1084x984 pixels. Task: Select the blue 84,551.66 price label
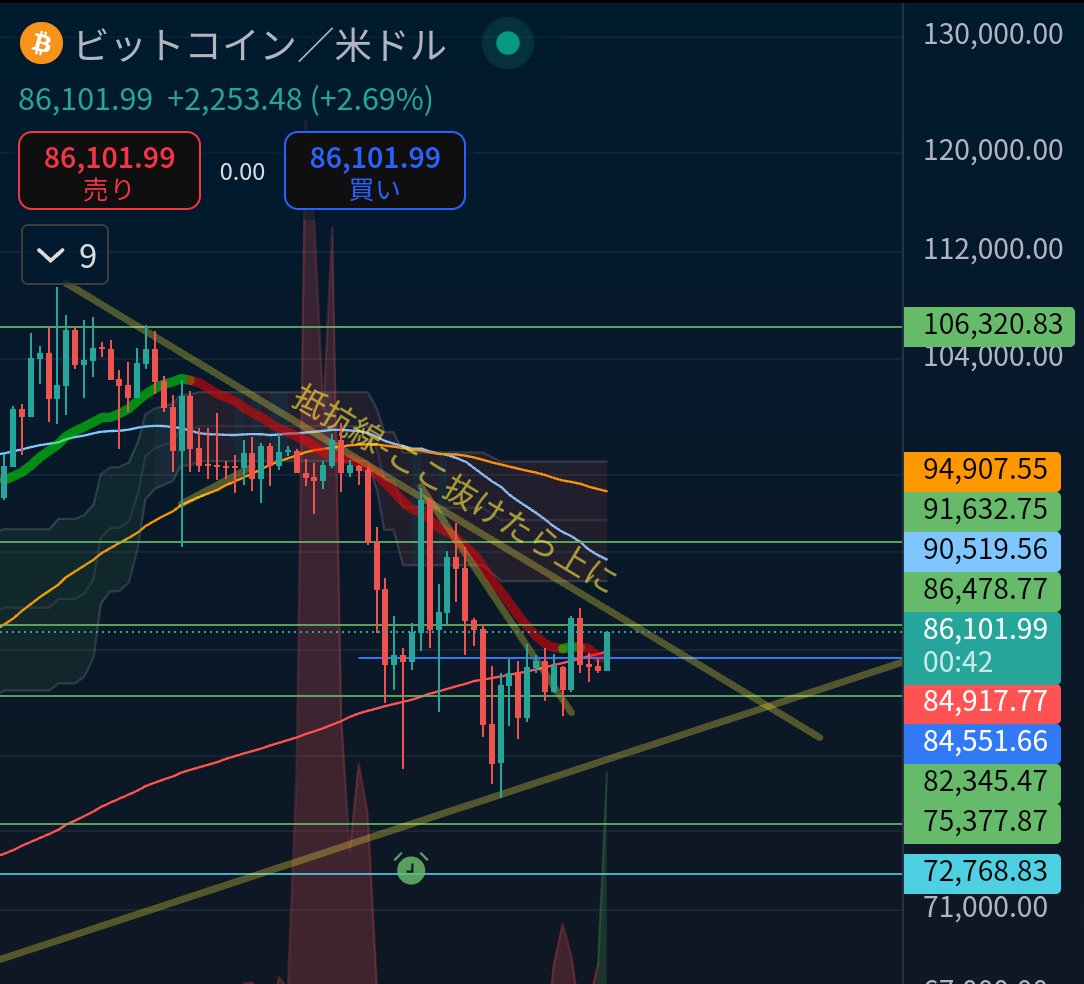coord(982,743)
